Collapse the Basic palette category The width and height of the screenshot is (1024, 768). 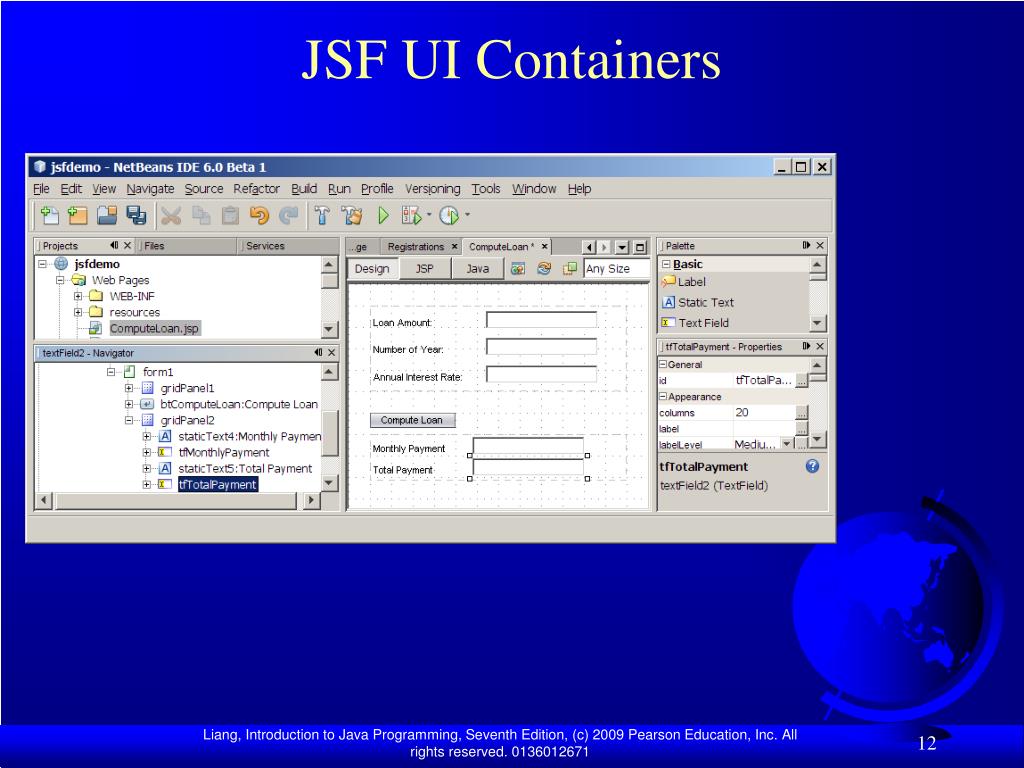(666, 264)
